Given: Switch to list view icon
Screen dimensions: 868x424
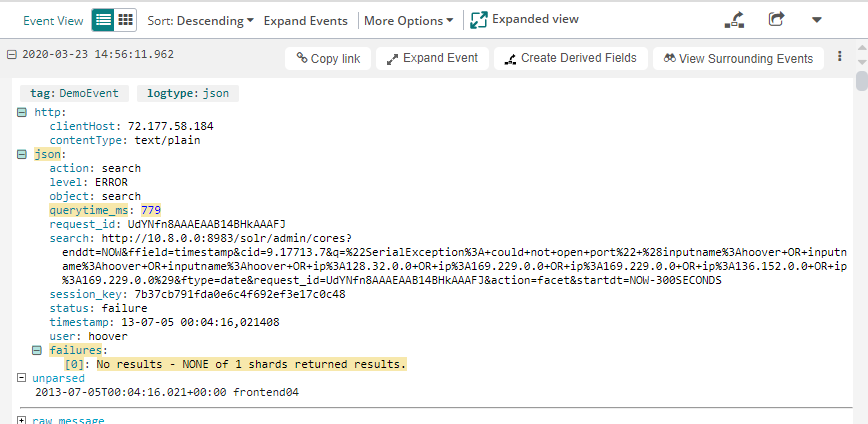Looking at the screenshot, I should pos(103,20).
